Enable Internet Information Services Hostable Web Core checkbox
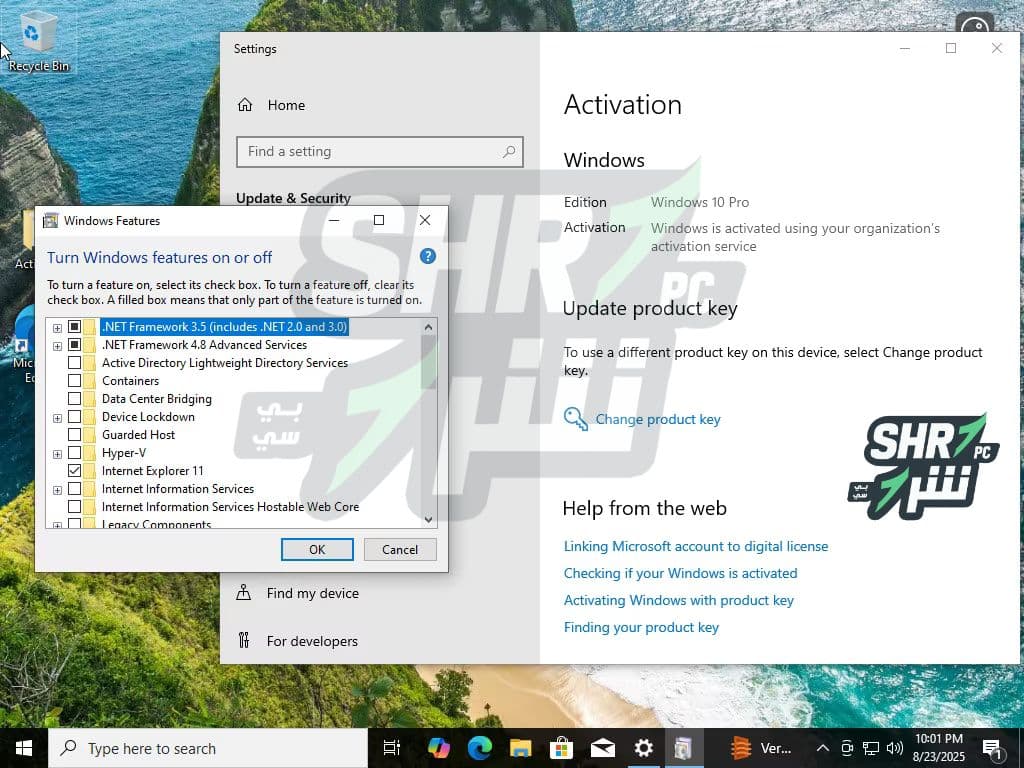The width and height of the screenshot is (1024, 768). (74, 506)
